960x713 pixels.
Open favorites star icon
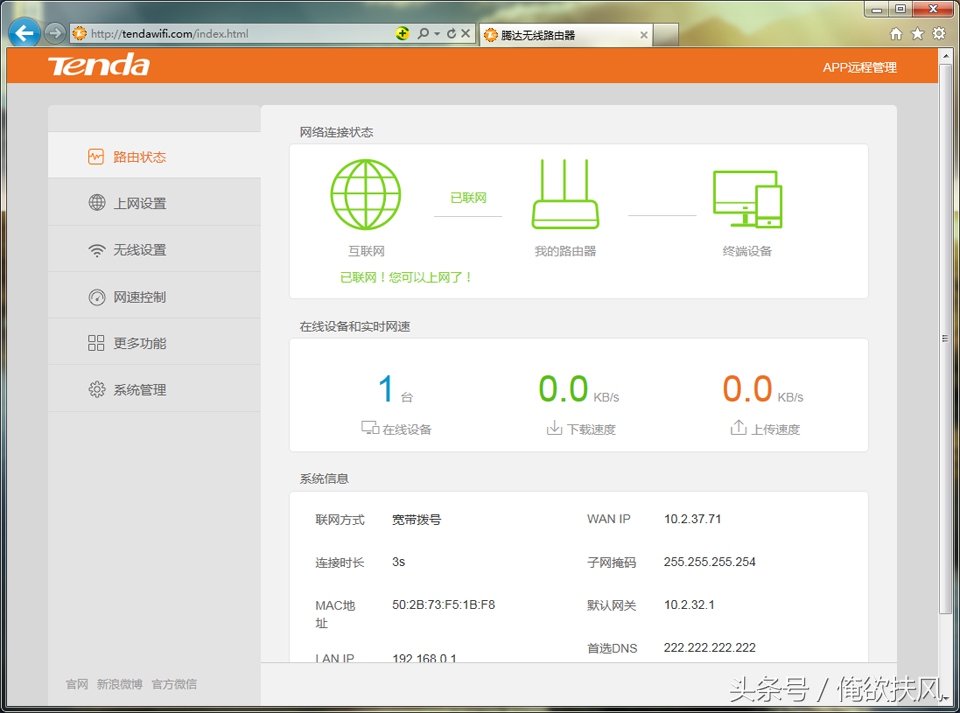(917, 34)
